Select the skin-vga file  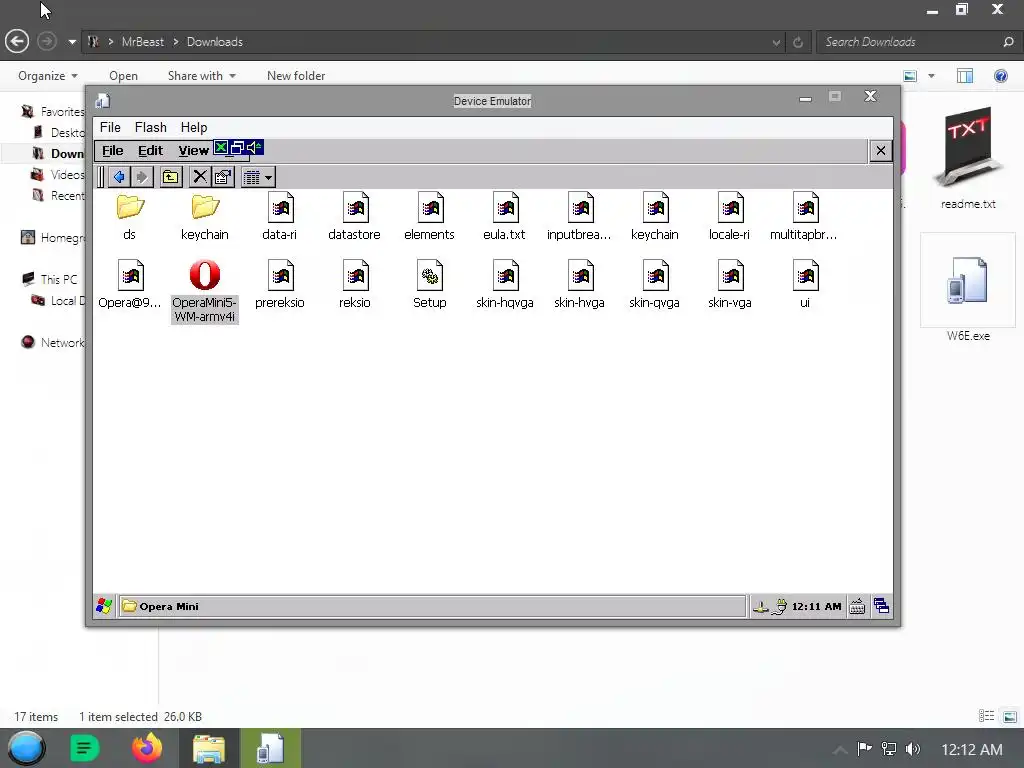coord(729,285)
